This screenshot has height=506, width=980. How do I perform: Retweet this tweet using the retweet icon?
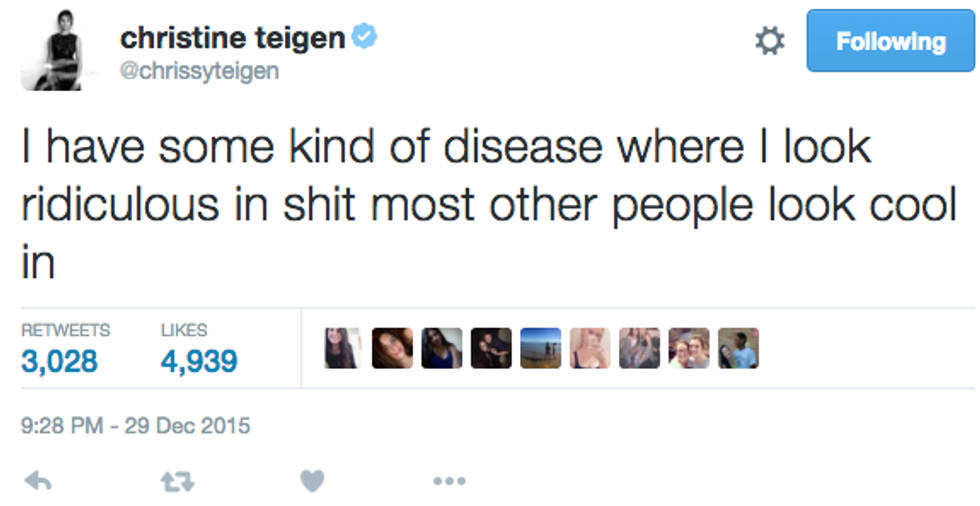pyautogui.click(x=177, y=482)
